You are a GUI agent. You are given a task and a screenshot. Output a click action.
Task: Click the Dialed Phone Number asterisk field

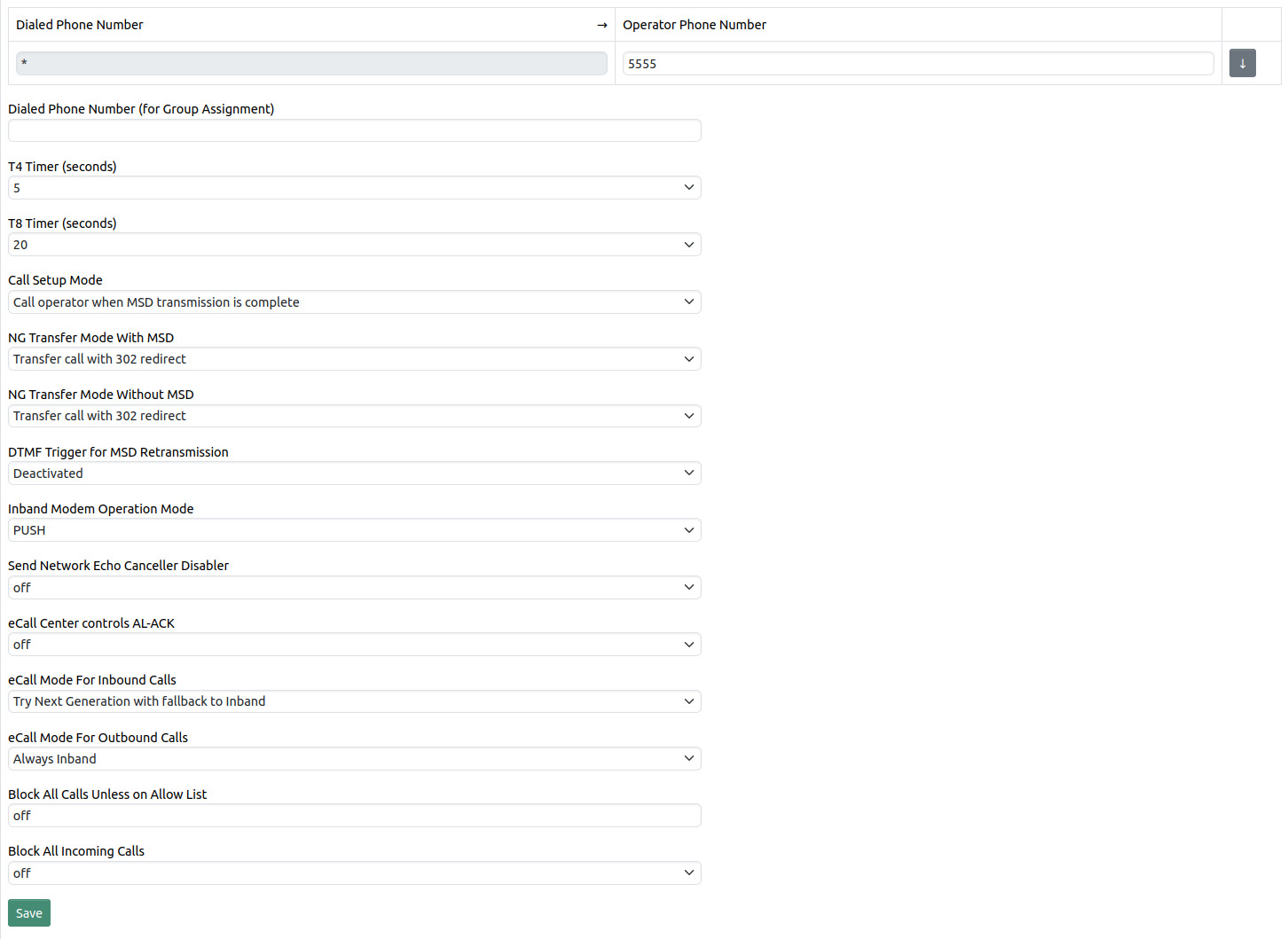tap(311, 64)
